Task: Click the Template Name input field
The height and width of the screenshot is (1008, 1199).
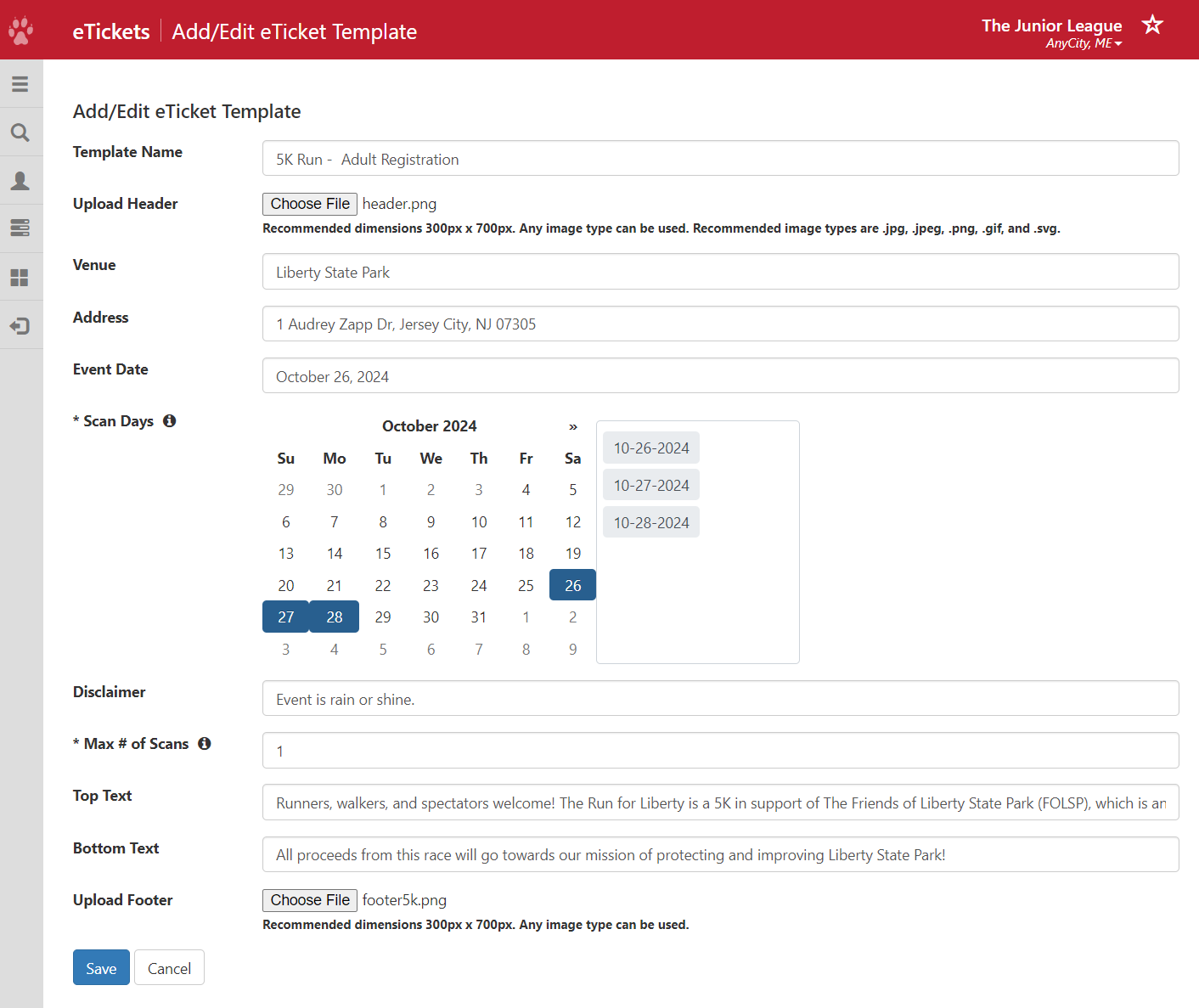Action: pos(720,159)
